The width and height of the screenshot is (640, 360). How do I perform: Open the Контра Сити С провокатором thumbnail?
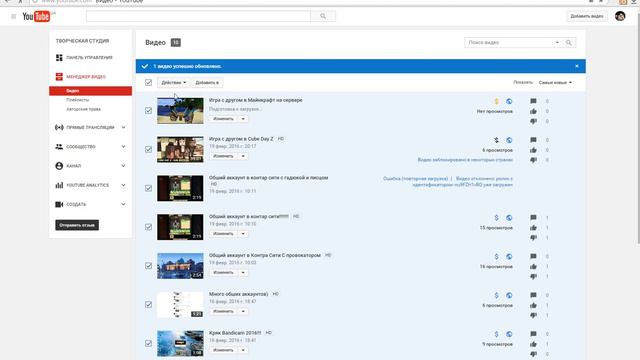click(x=180, y=266)
